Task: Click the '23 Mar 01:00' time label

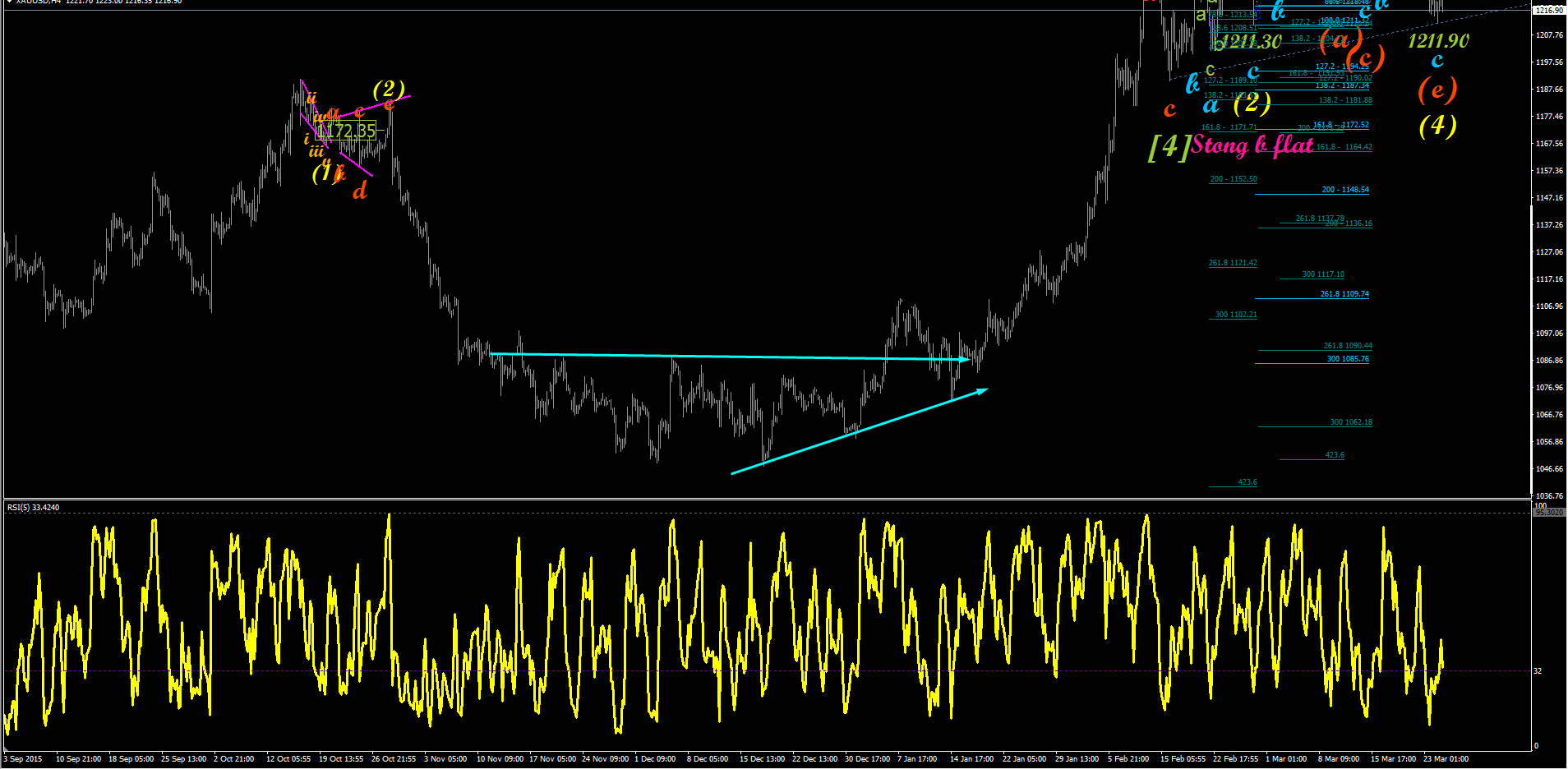Action: 1446,759
